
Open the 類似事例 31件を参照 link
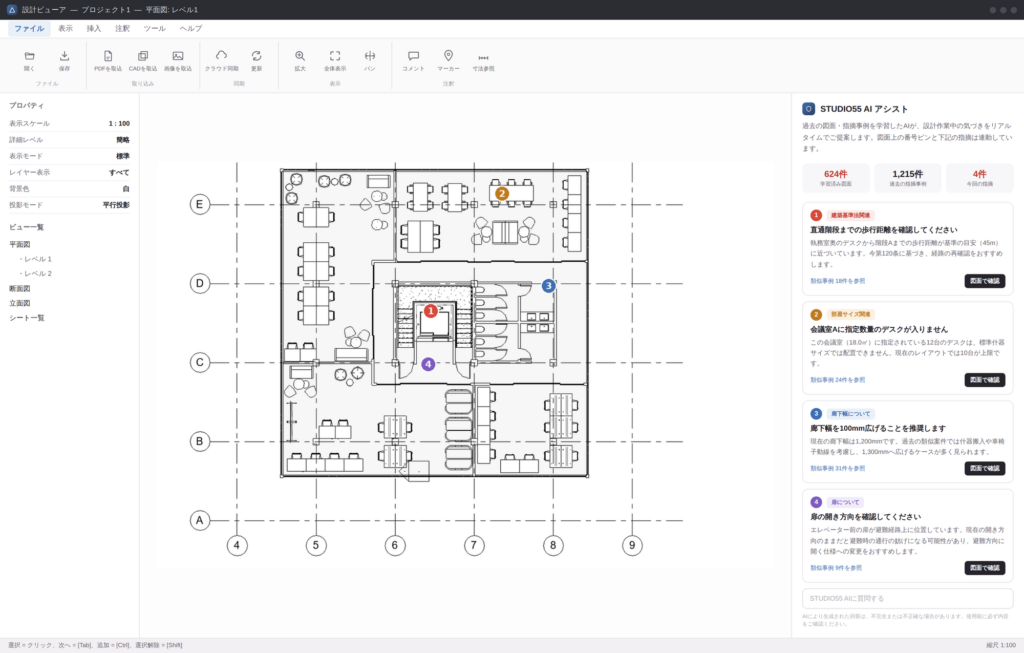[837, 468]
